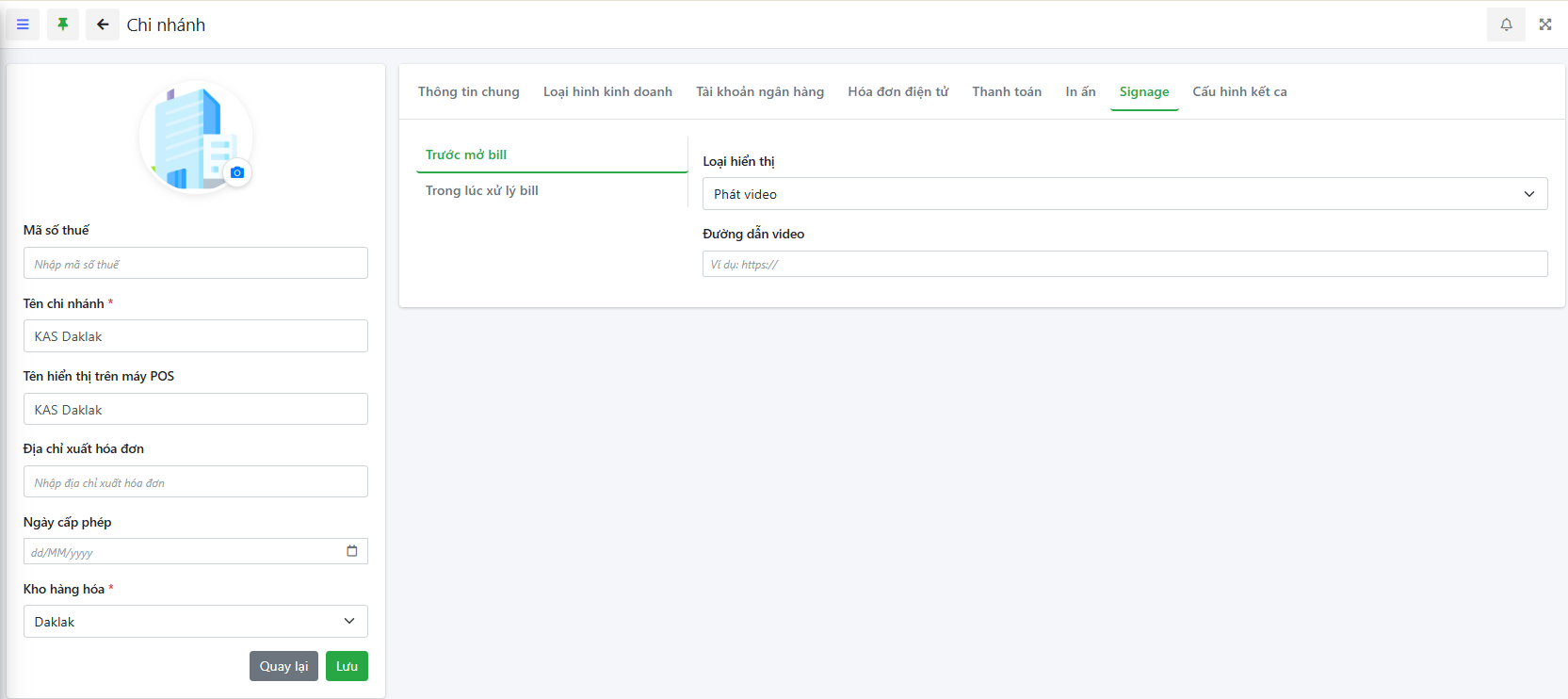Click the green pin icon
The height and width of the screenshot is (699, 1568).
coord(63,24)
